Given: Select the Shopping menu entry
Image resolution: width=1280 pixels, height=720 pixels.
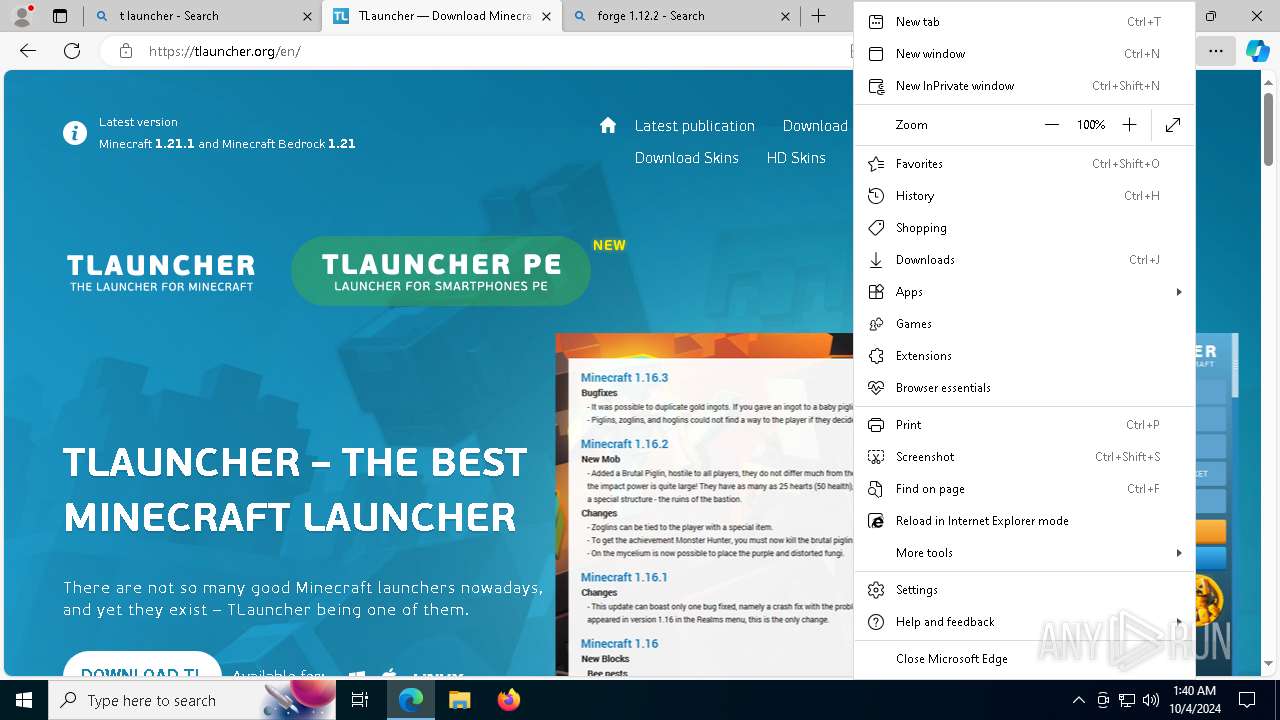Looking at the screenshot, I should pyautogui.click(x=1024, y=228).
